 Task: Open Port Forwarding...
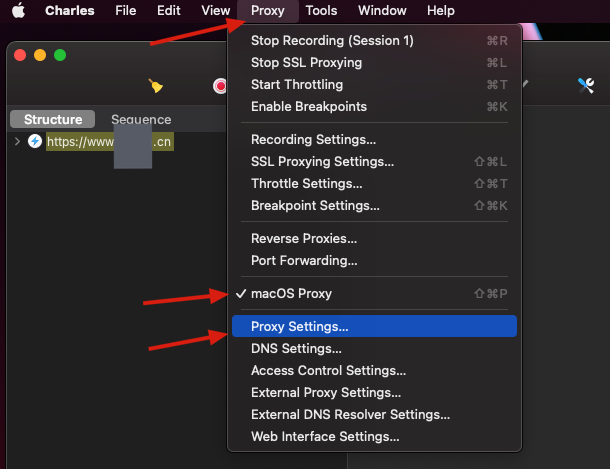[374, 261]
